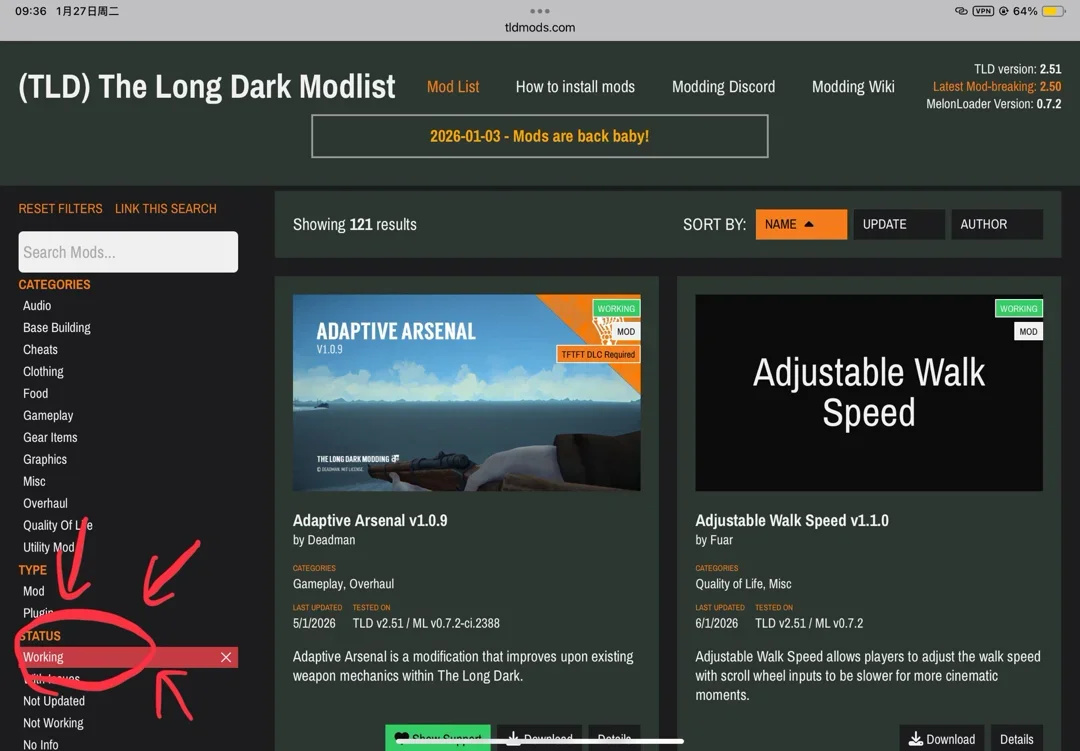Viewport: 1080px width, 751px height.
Task: Click the tldmods.com address bar
Action: click(x=539, y=28)
